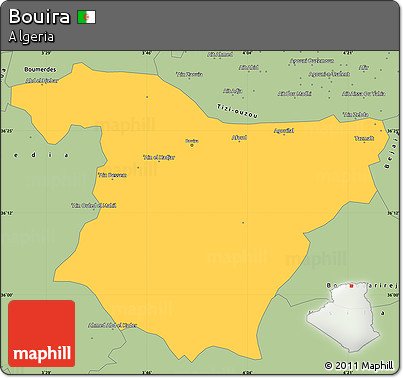
Task: Click the "Bouira" title in the header
Action: [39, 16]
